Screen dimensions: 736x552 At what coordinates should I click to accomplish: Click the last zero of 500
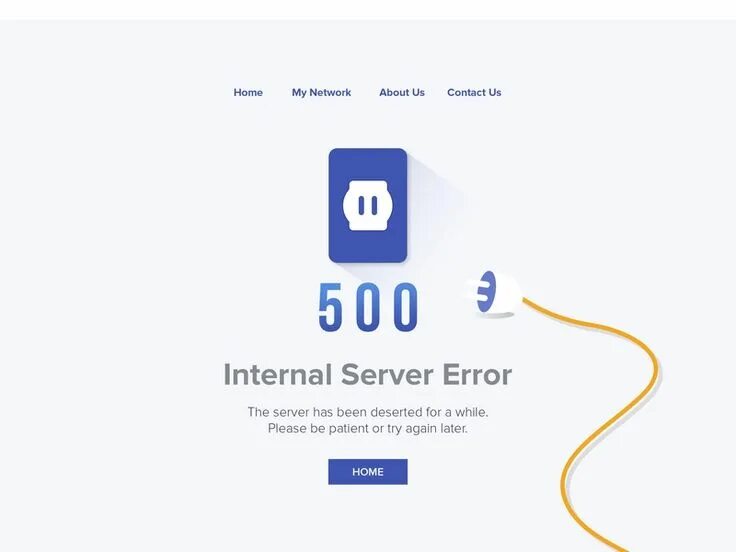click(406, 307)
